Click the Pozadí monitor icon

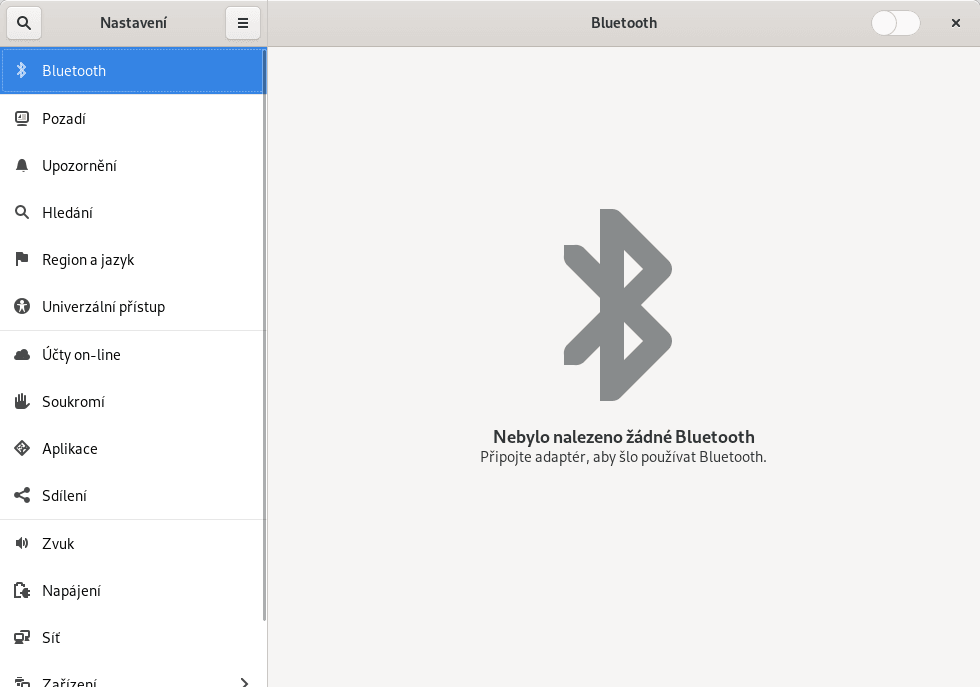(x=22, y=118)
